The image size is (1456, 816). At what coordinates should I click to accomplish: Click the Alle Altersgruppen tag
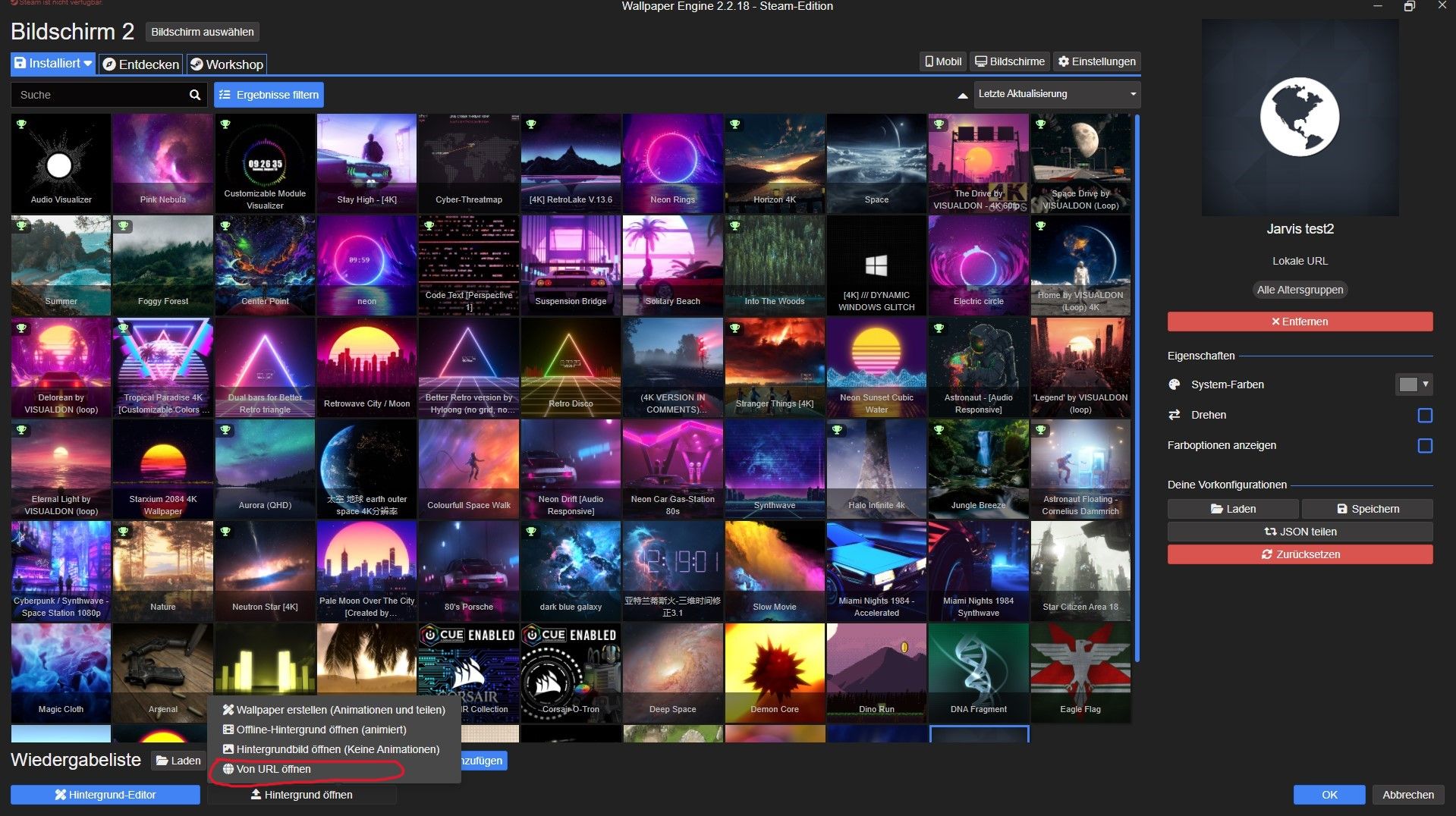[x=1300, y=290]
